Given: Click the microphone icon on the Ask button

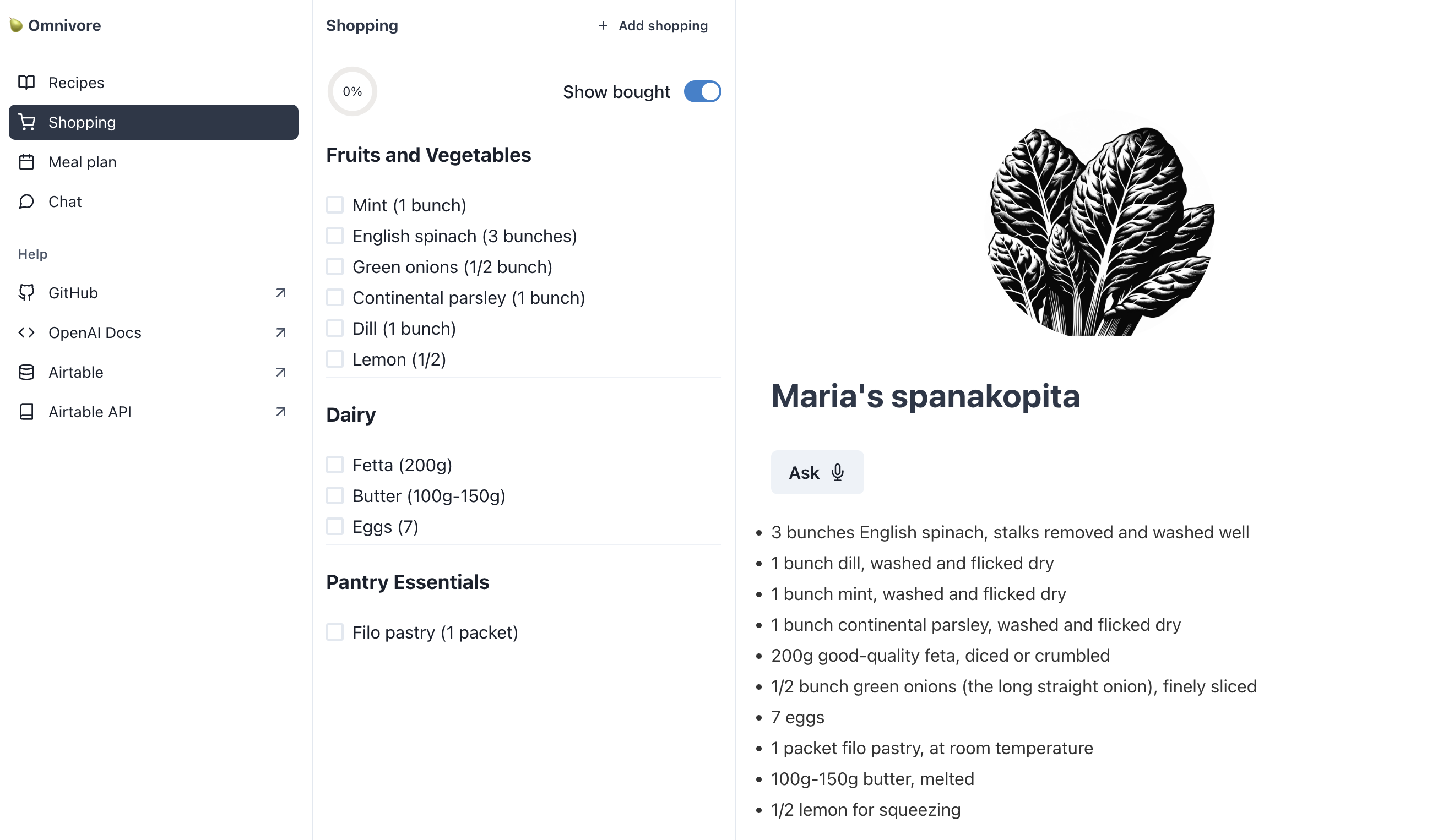Looking at the screenshot, I should click(838, 472).
